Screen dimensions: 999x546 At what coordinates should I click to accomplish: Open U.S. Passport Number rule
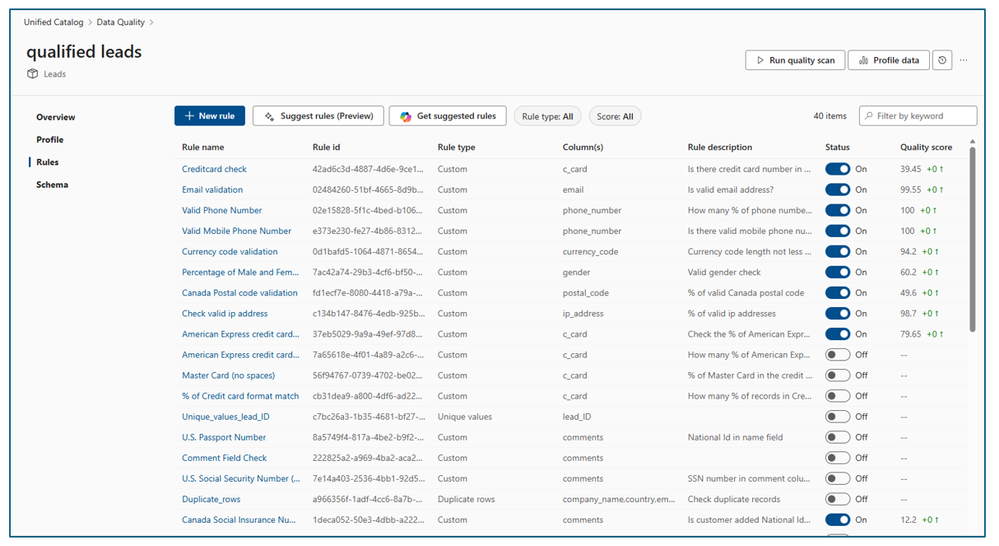(x=224, y=437)
